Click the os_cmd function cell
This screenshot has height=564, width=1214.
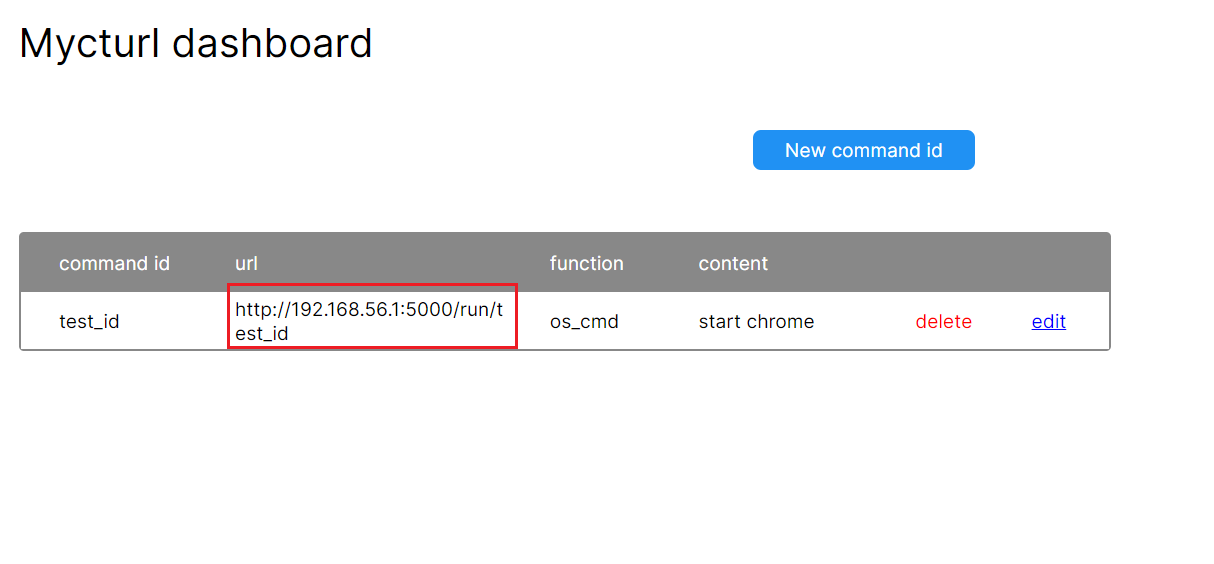584,321
